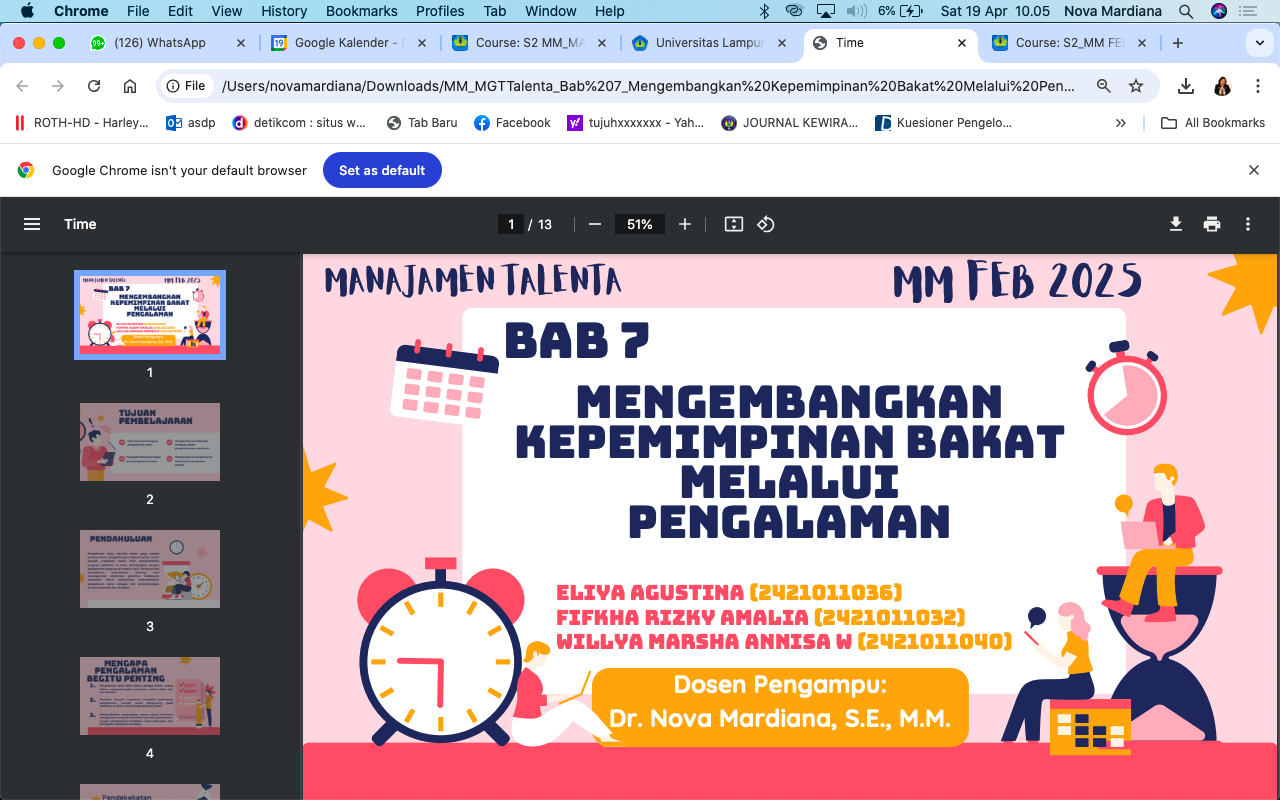This screenshot has width=1280, height=800.
Task: Select the page 2 Tujuan Pembelajaran thumbnail
Action: click(x=150, y=442)
